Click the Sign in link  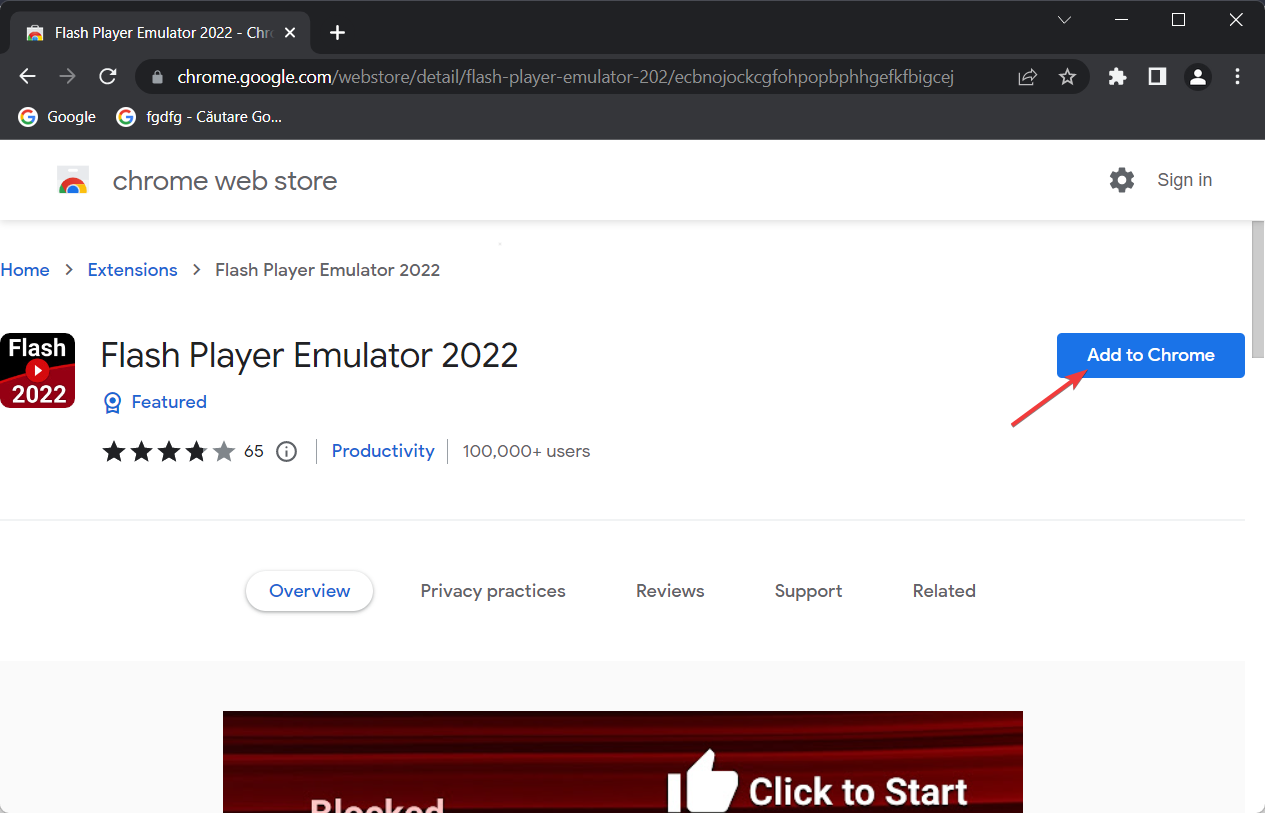(x=1184, y=180)
